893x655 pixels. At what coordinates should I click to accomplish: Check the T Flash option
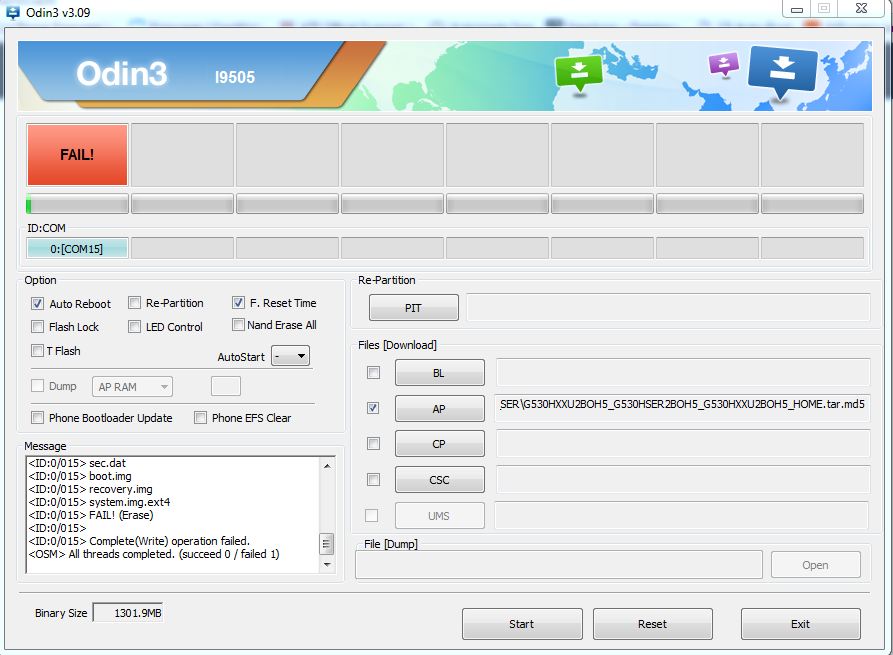pos(38,350)
